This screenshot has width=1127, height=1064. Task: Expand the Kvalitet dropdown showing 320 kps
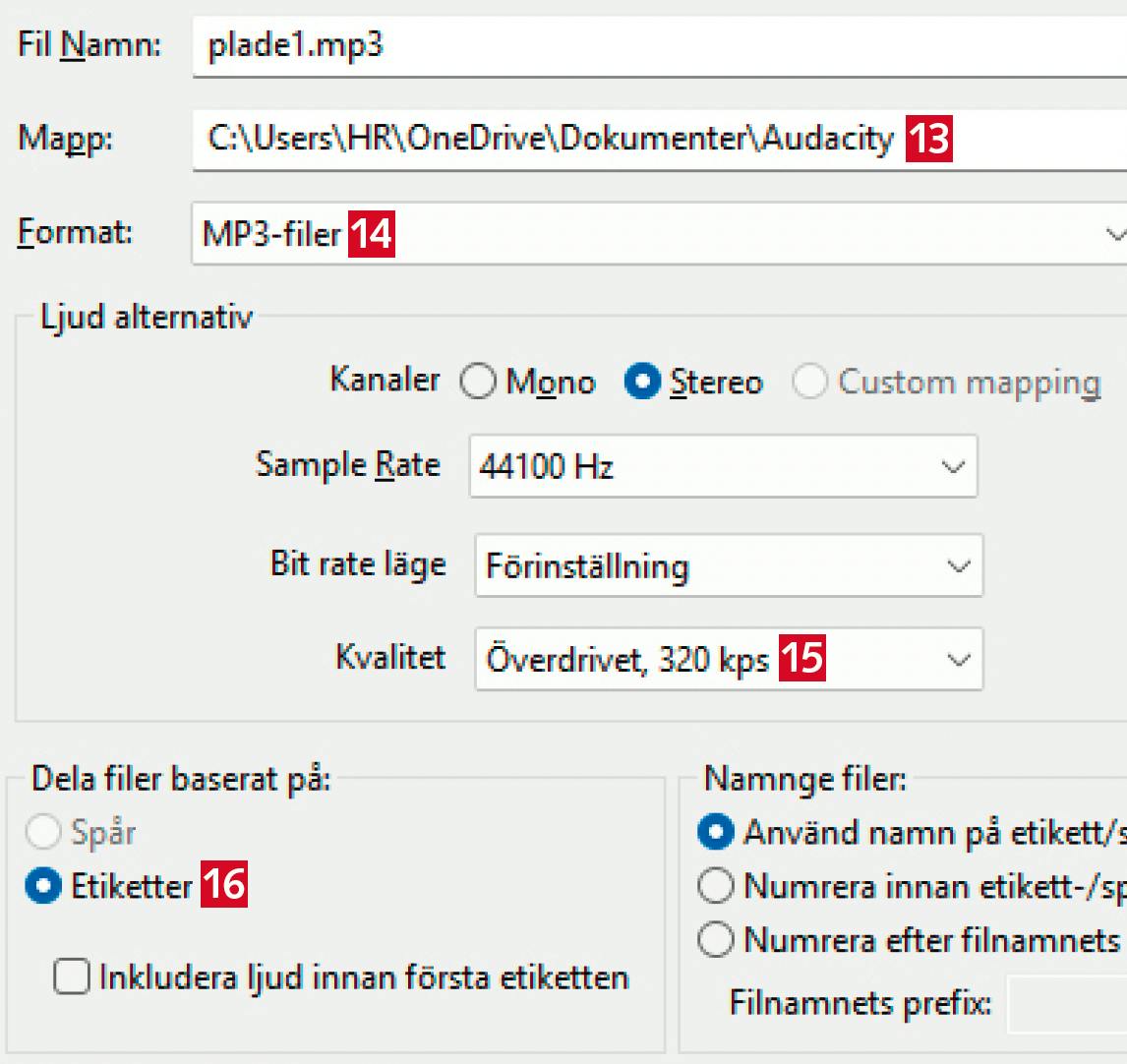[728, 660]
